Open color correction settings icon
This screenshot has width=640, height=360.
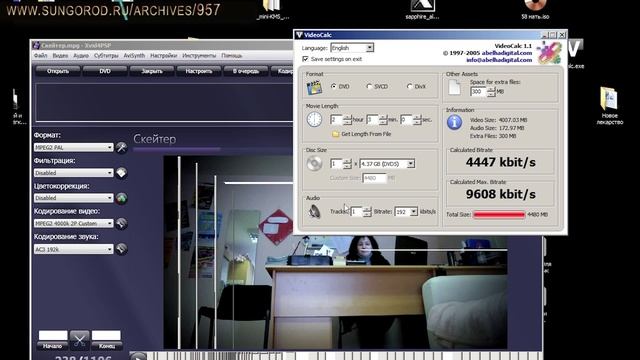click(121, 198)
